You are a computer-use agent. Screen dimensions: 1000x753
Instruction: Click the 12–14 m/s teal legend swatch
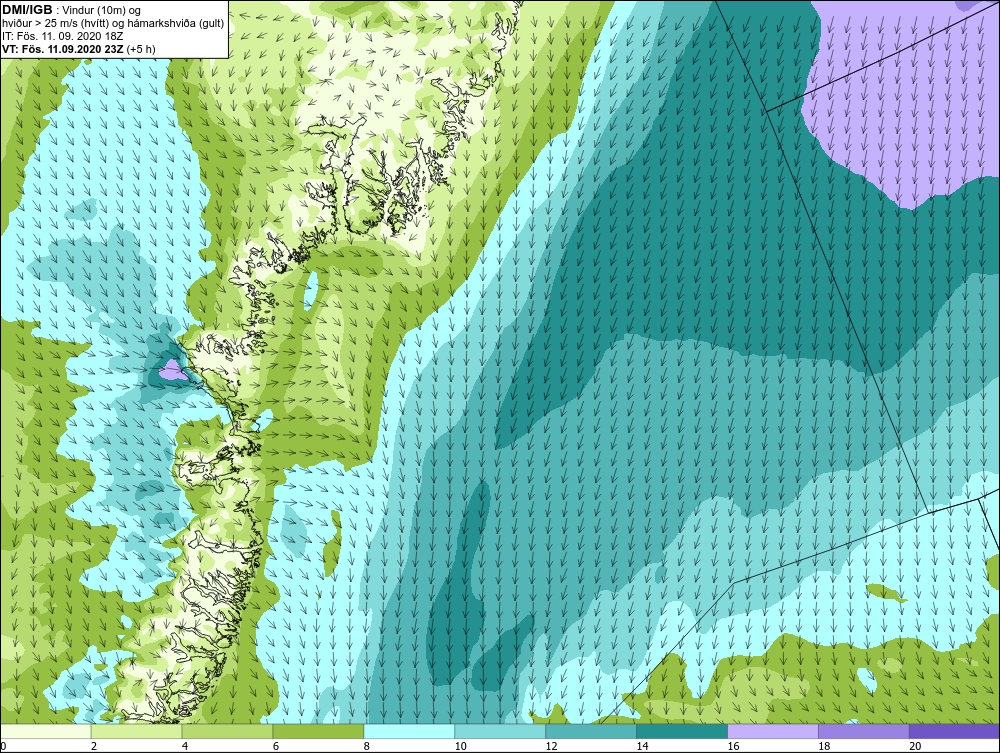coord(591,731)
